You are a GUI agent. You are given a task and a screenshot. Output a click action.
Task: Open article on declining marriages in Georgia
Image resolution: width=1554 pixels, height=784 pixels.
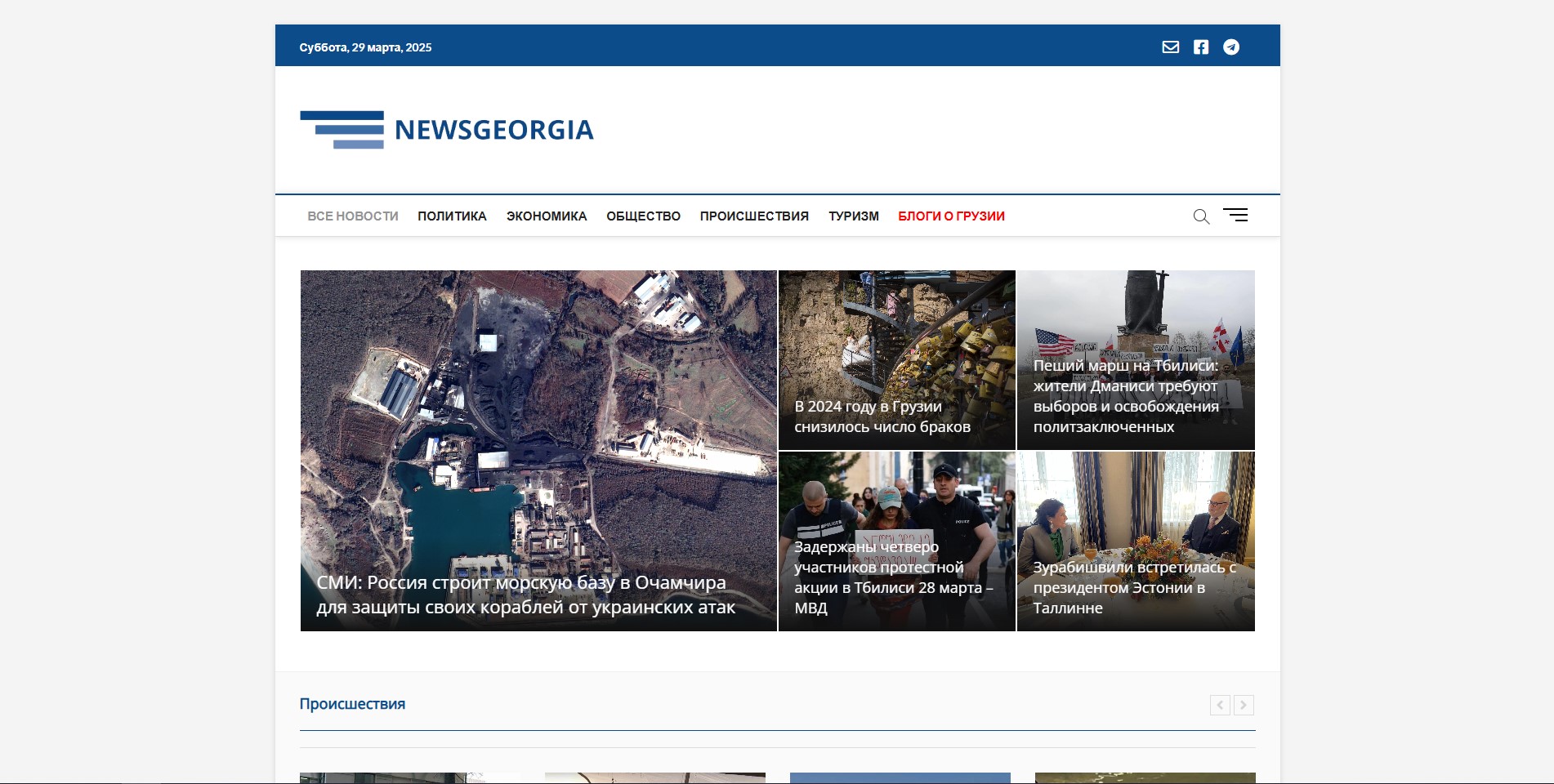(x=882, y=416)
